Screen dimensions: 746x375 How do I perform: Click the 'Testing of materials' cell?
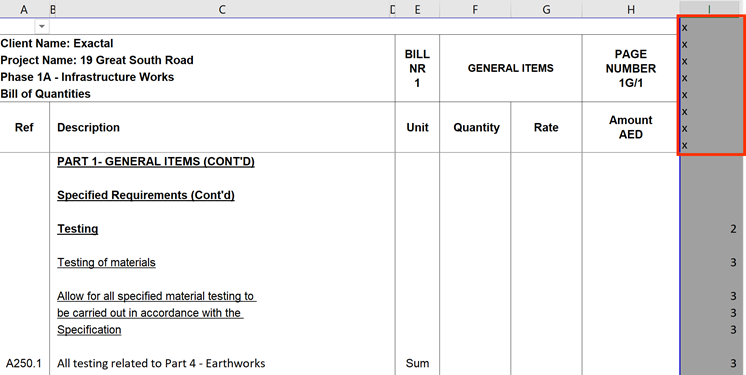coord(106,262)
